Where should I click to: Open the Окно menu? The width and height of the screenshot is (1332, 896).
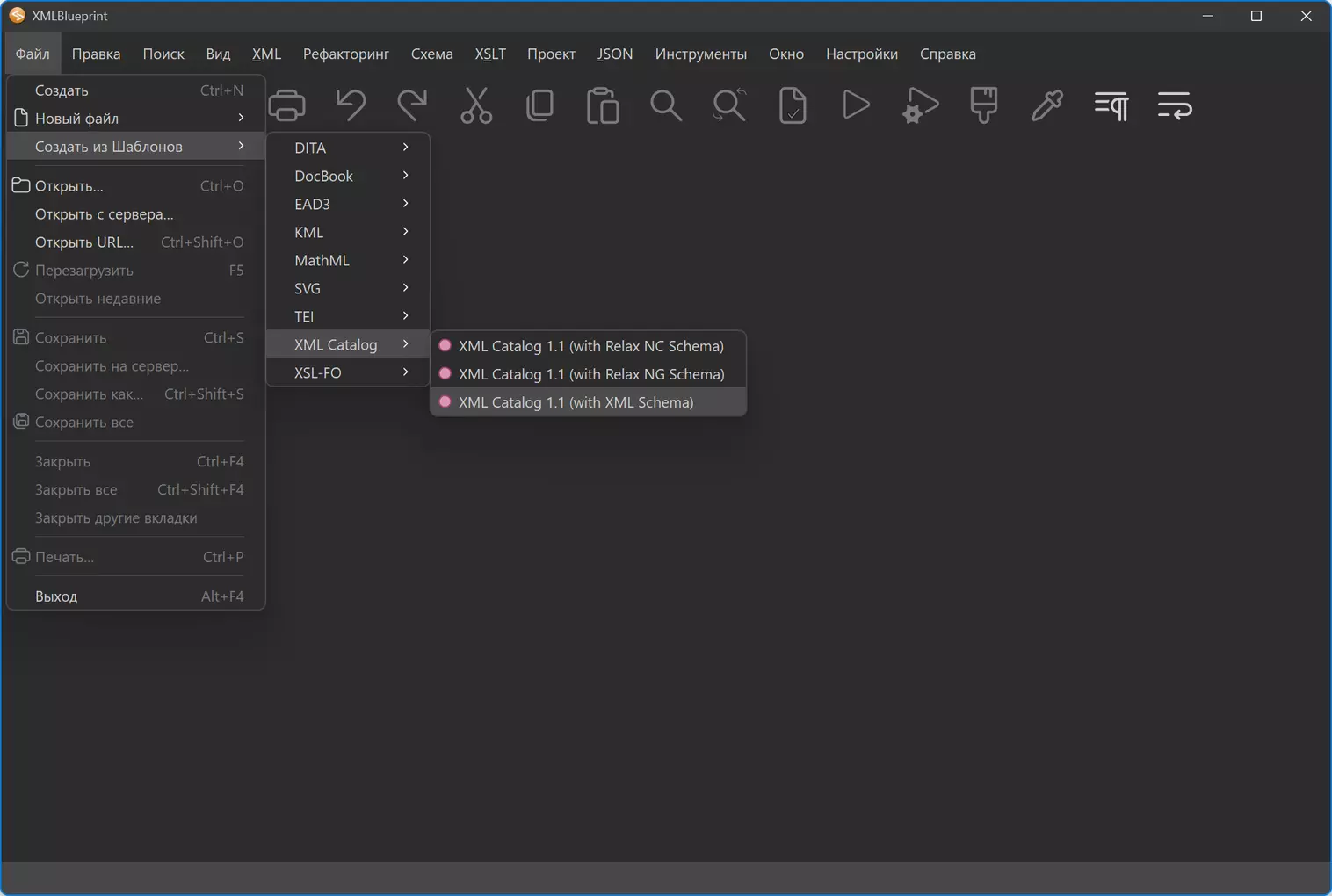(786, 54)
